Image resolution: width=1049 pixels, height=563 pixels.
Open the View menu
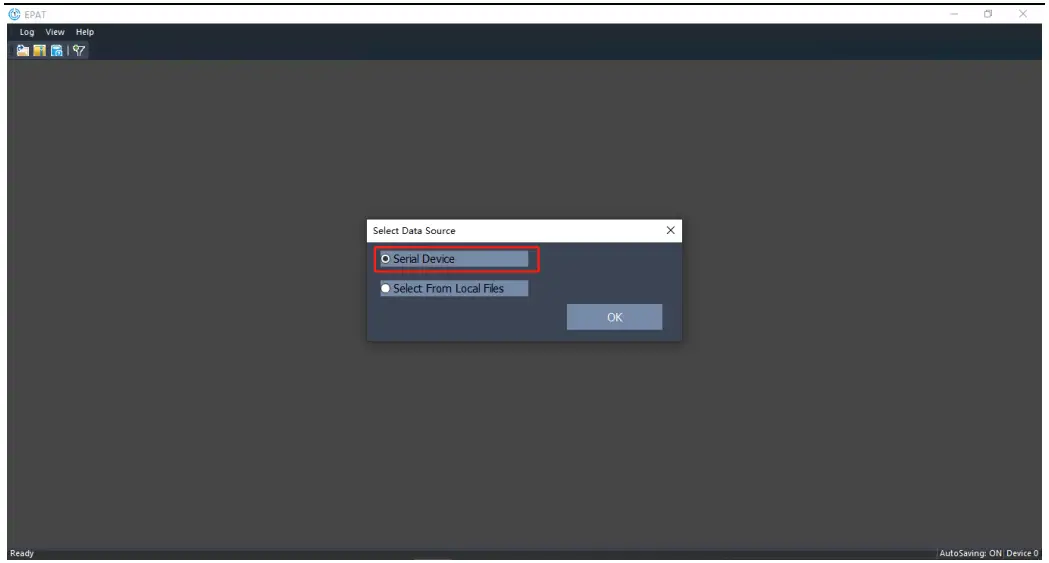(55, 32)
